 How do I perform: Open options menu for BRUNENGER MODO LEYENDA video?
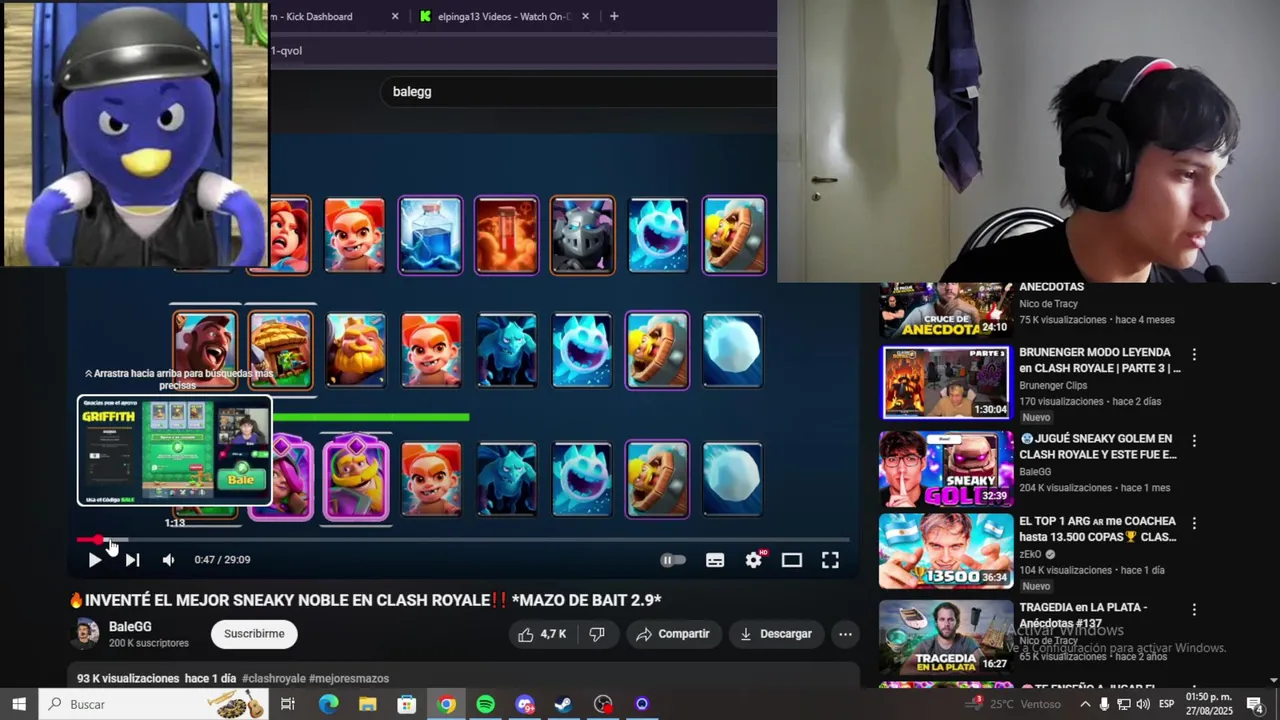pyautogui.click(x=1194, y=355)
